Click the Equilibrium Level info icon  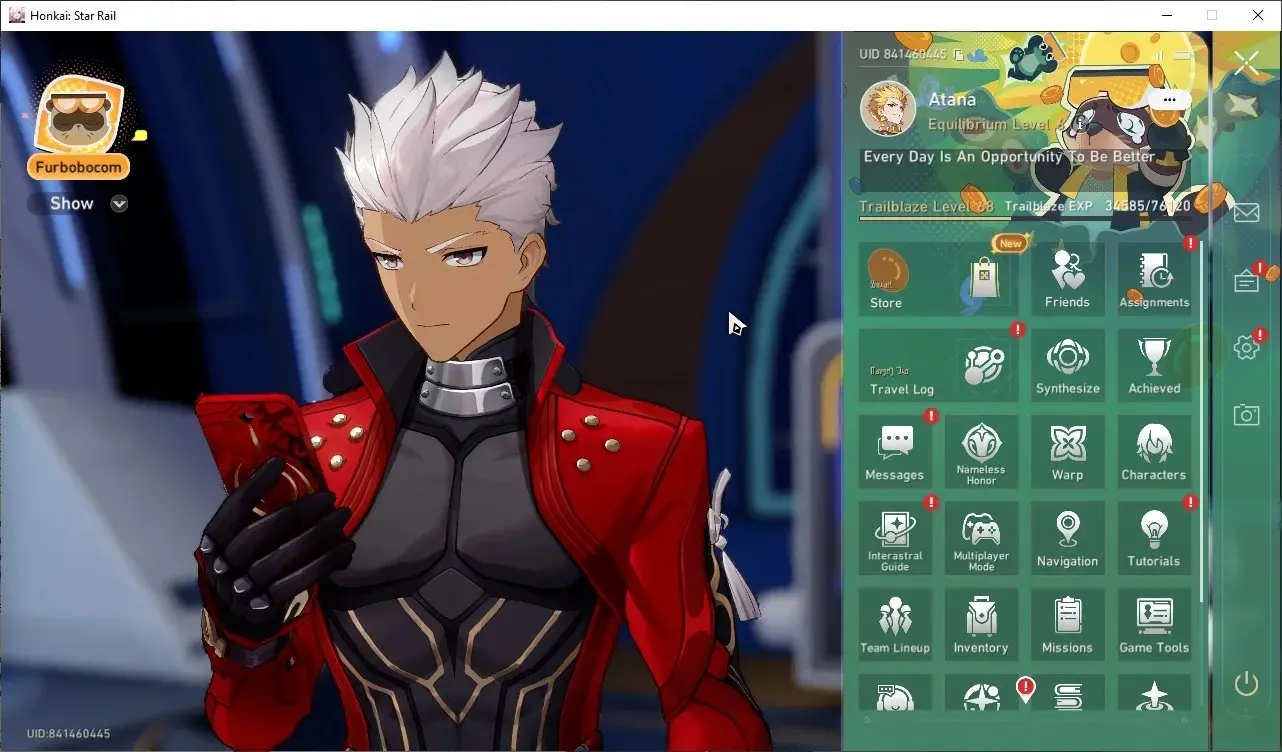[1081, 125]
